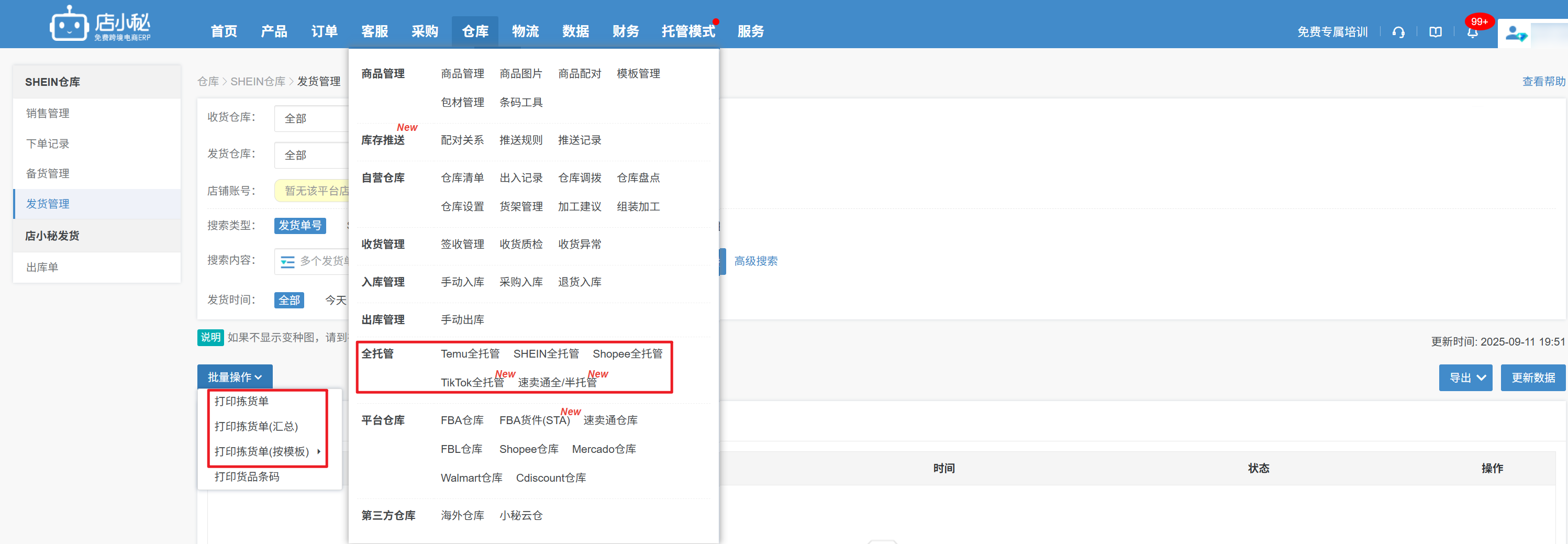Choose SHEIN全托管 from the warehouse menu
This screenshot has height=544, width=1568.
click(x=546, y=353)
